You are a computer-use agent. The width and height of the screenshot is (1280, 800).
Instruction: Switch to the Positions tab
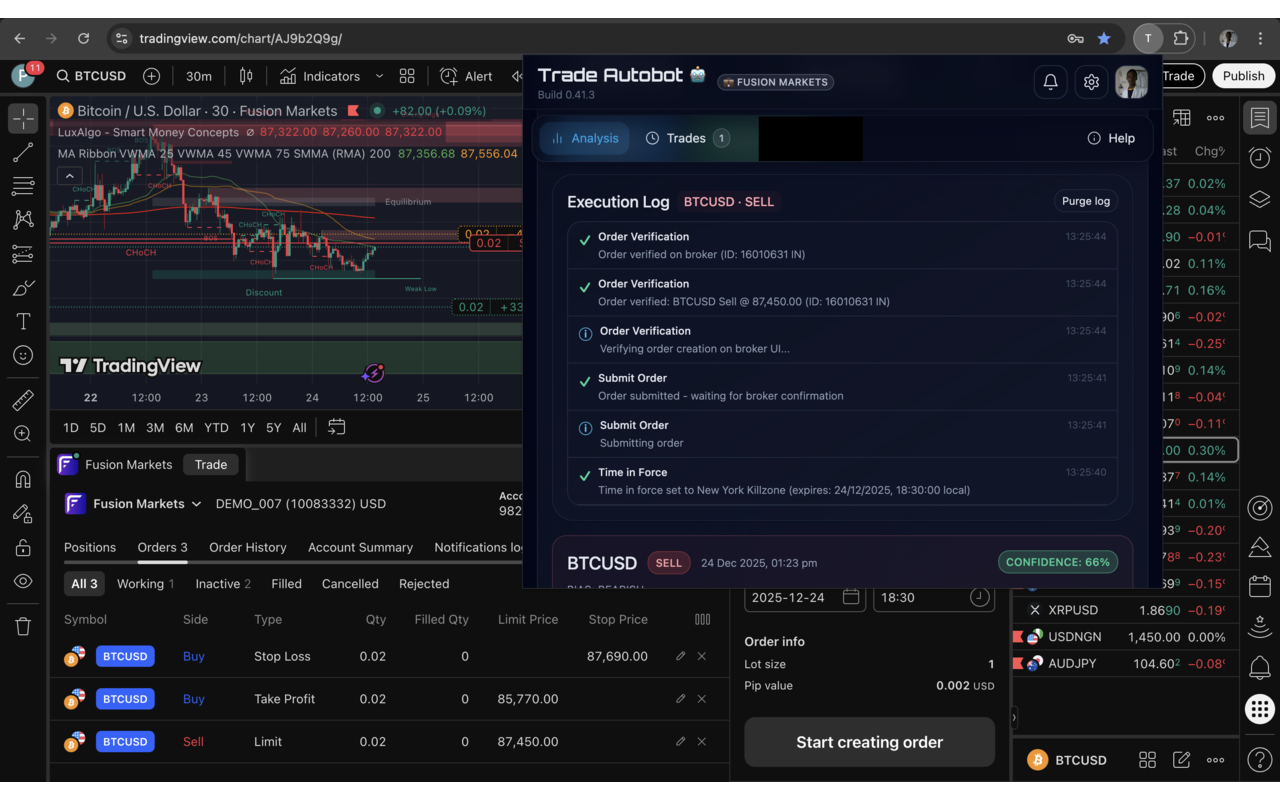pos(90,547)
